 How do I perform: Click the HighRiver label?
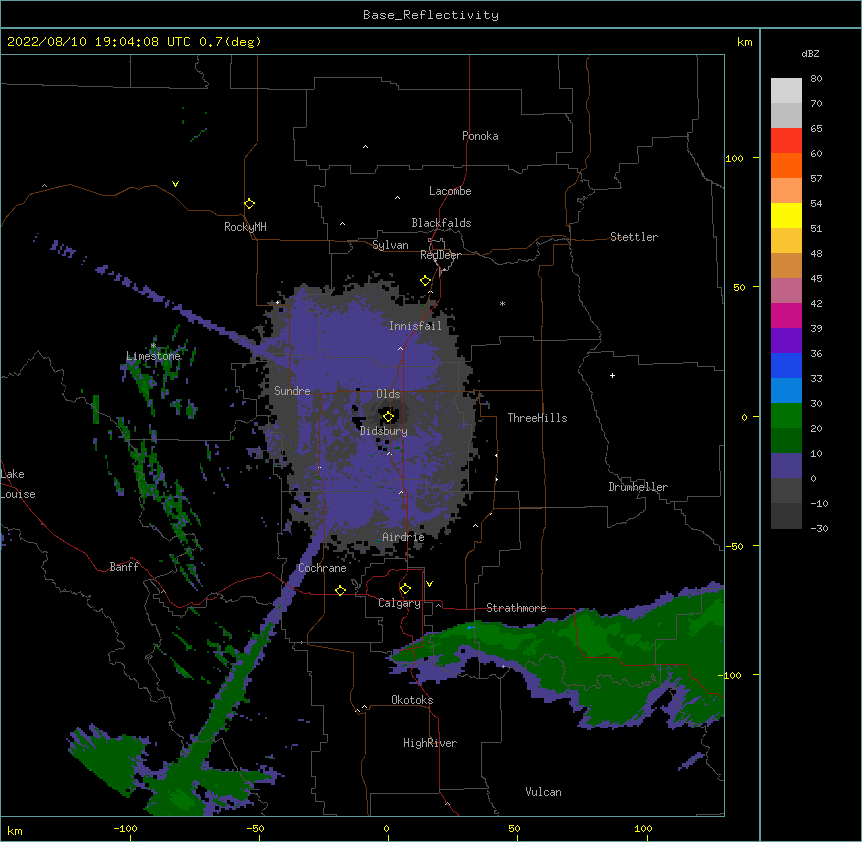[x=430, y=743]
